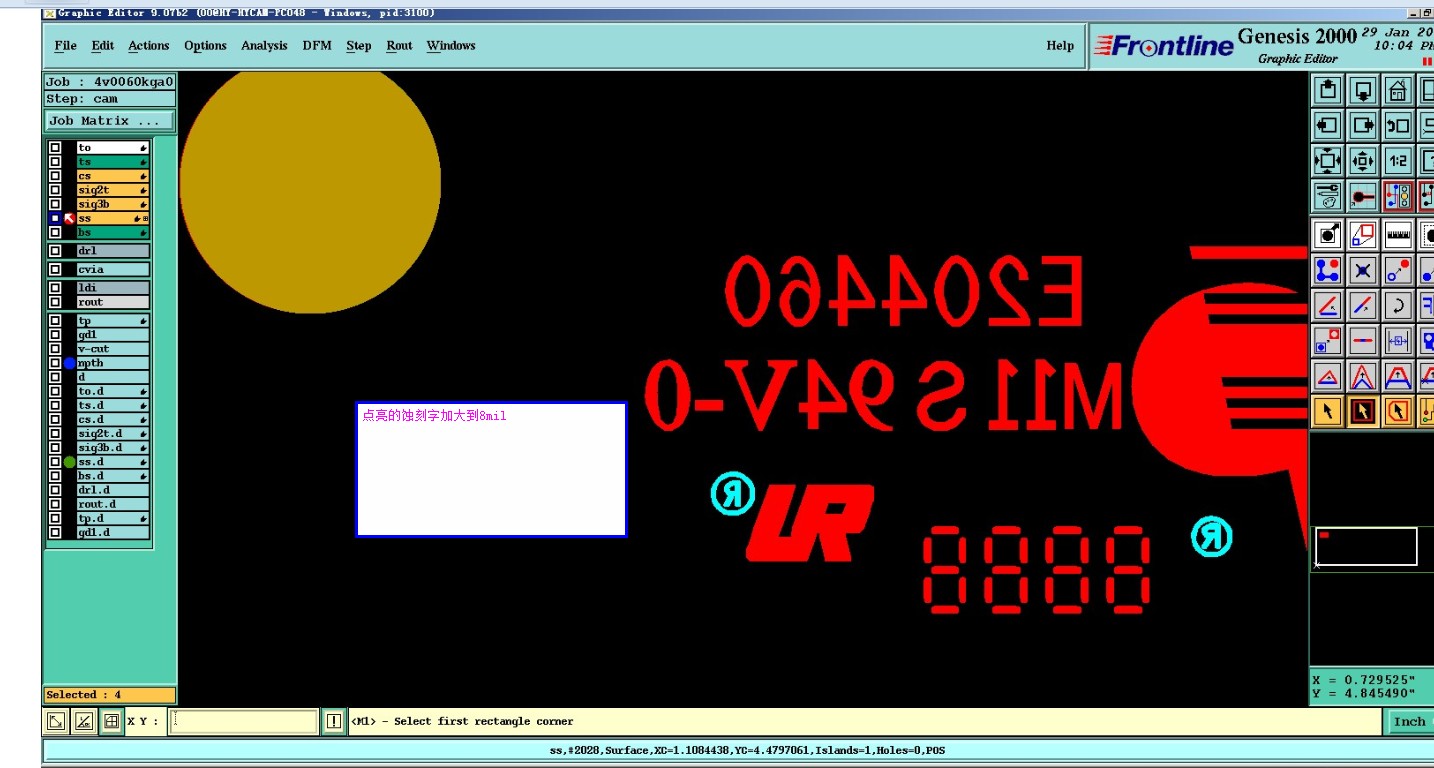Click the horizontal red line with blue segment icon

[x=1363, y=340]
